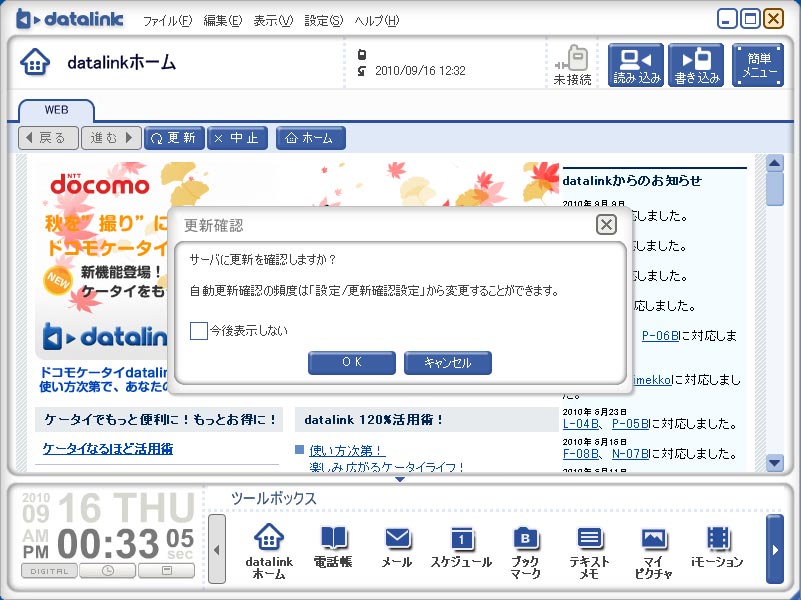
Task: Close the 更新確認 dialog with X
Action: click(606, 225)
